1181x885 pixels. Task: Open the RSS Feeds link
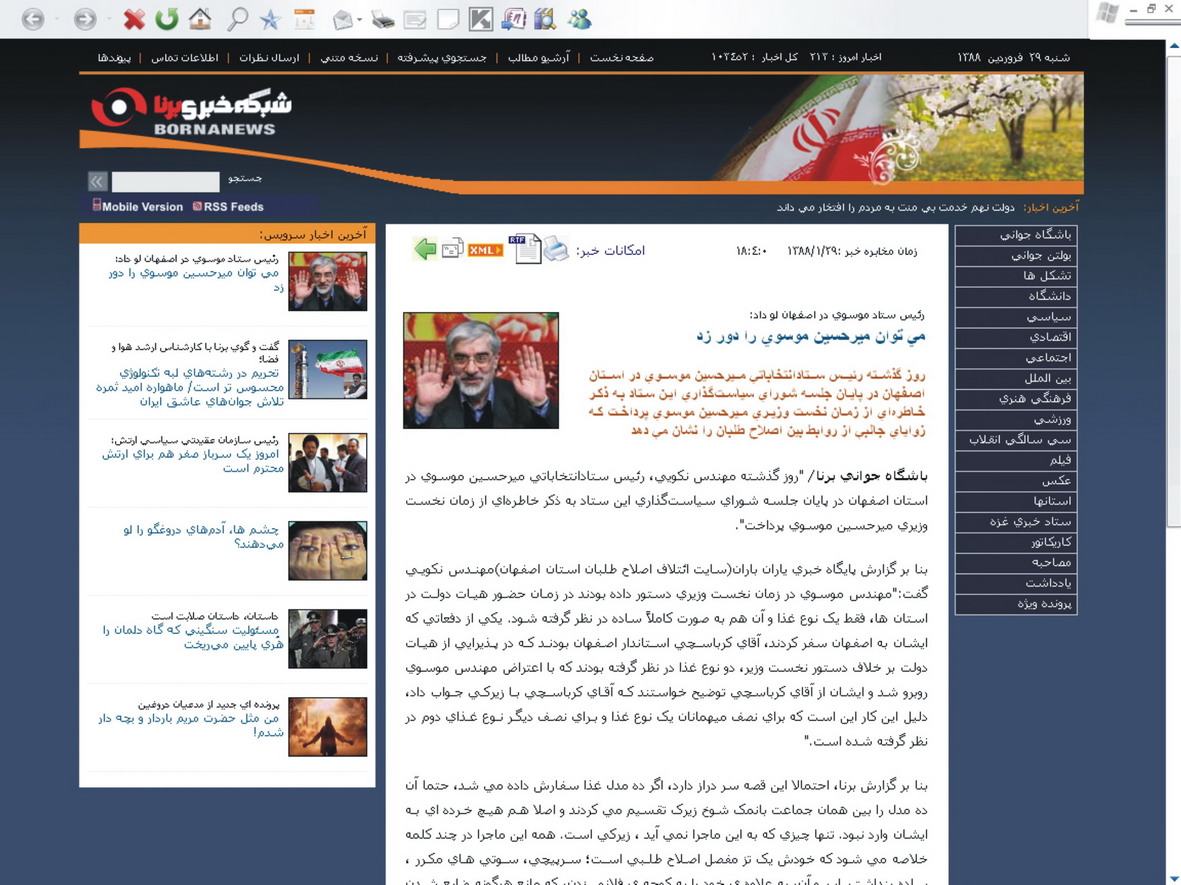click(x=228, y=206)
